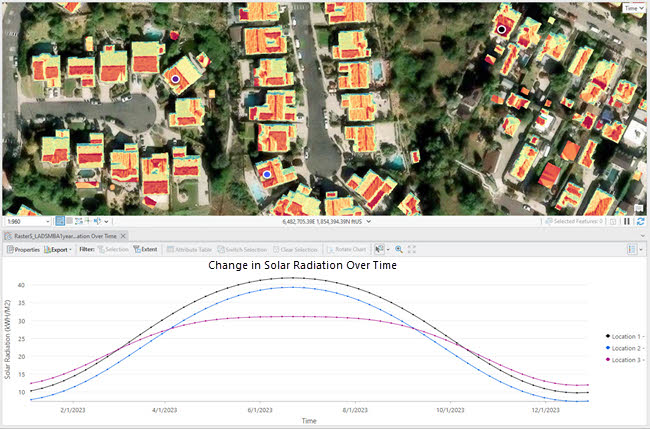Click Location 2 blue legend marker

(x=607, y=347)
